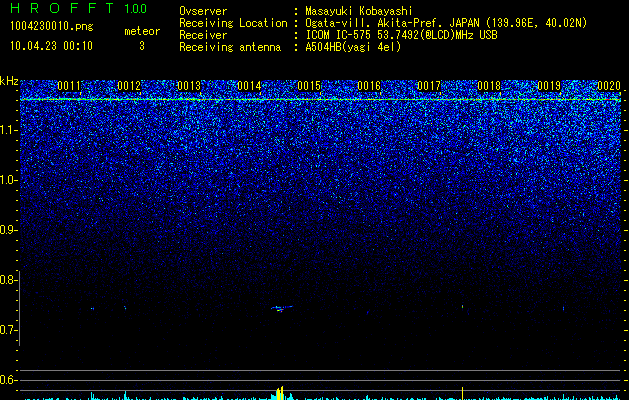
Task: Click the A504HB(yagi 4el) antenna text
Action: click(x=353, y=47)
